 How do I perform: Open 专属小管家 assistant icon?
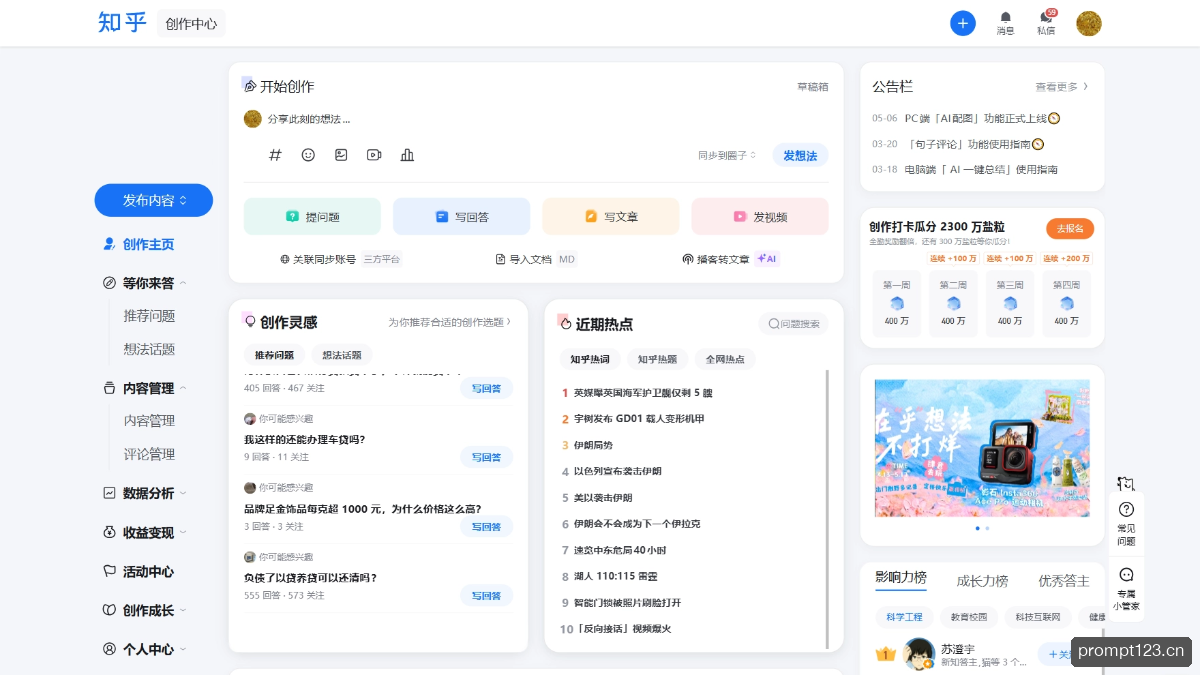pyautogui.click(x=1126, y=589)
